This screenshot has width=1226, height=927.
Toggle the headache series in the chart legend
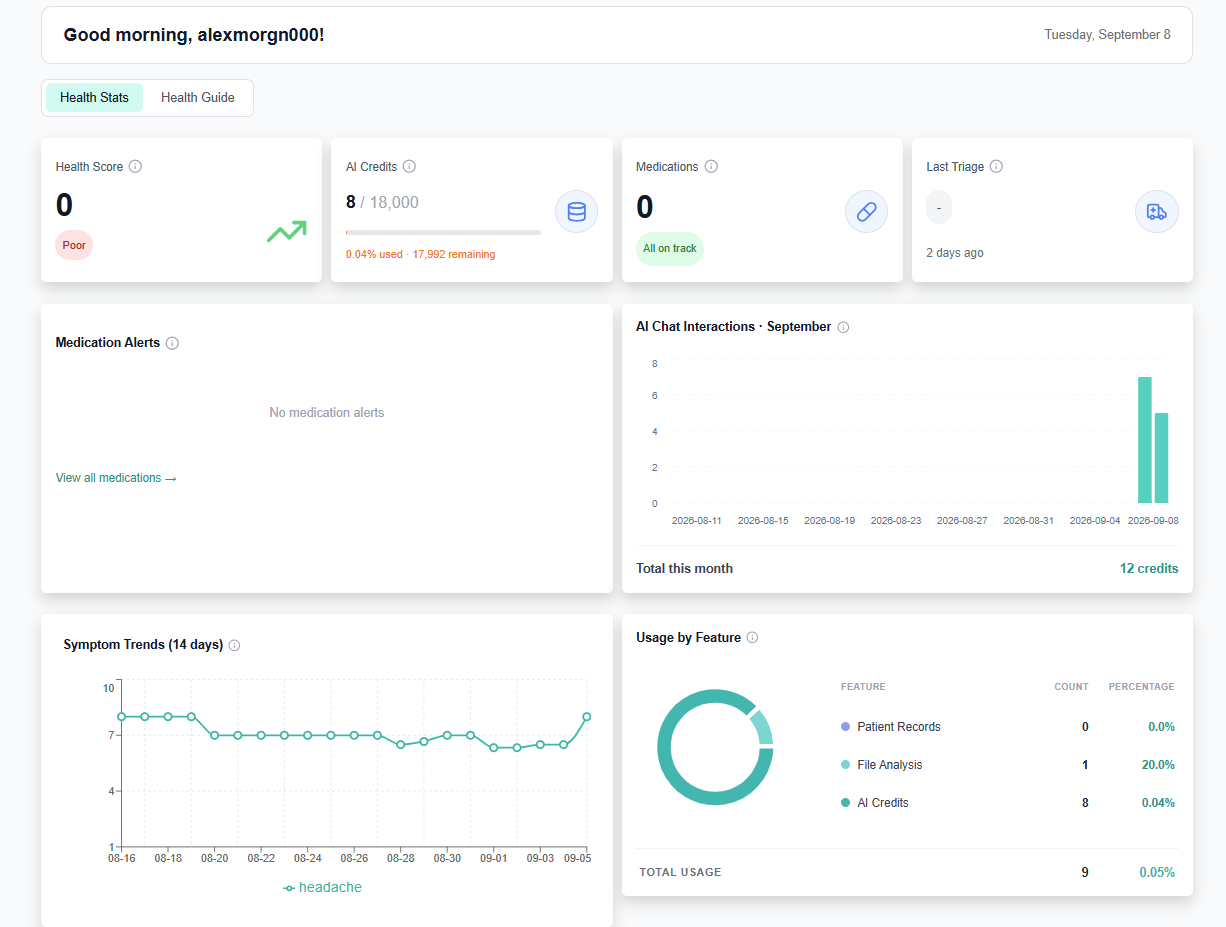(x=322, y=887)
